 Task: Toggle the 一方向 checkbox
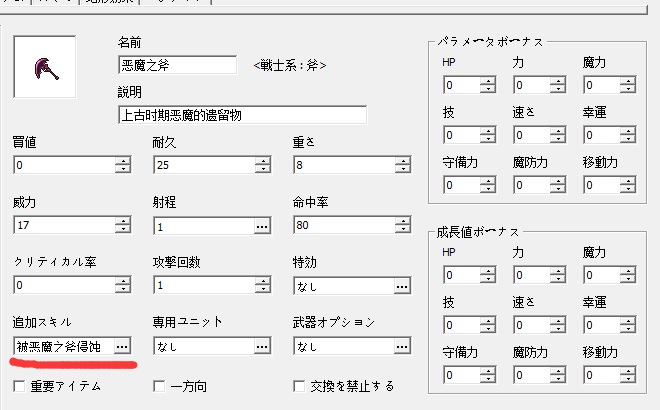[158, 385]
